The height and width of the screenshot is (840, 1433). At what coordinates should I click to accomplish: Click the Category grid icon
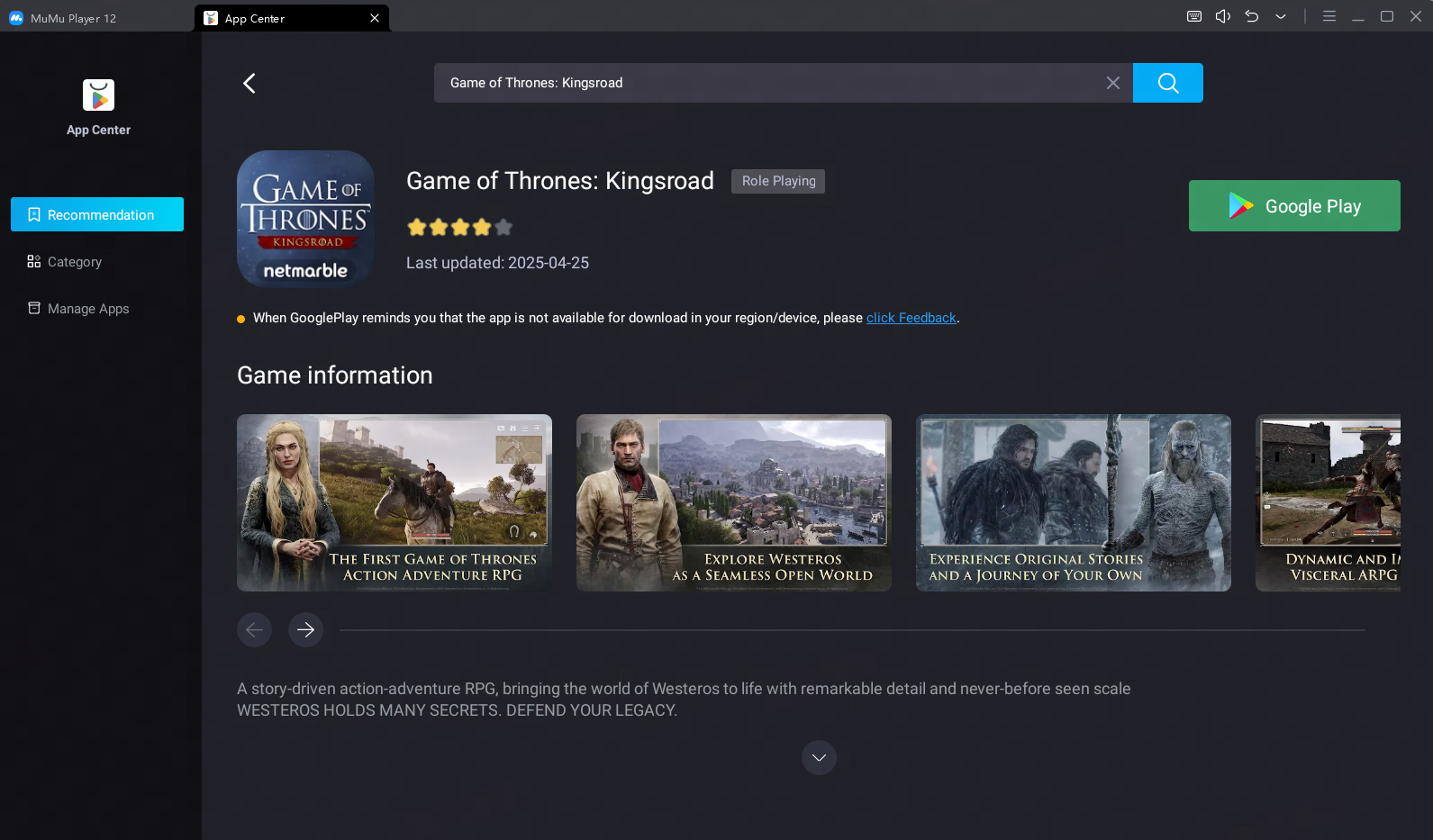pyautogui.click(x=34, y=261)
